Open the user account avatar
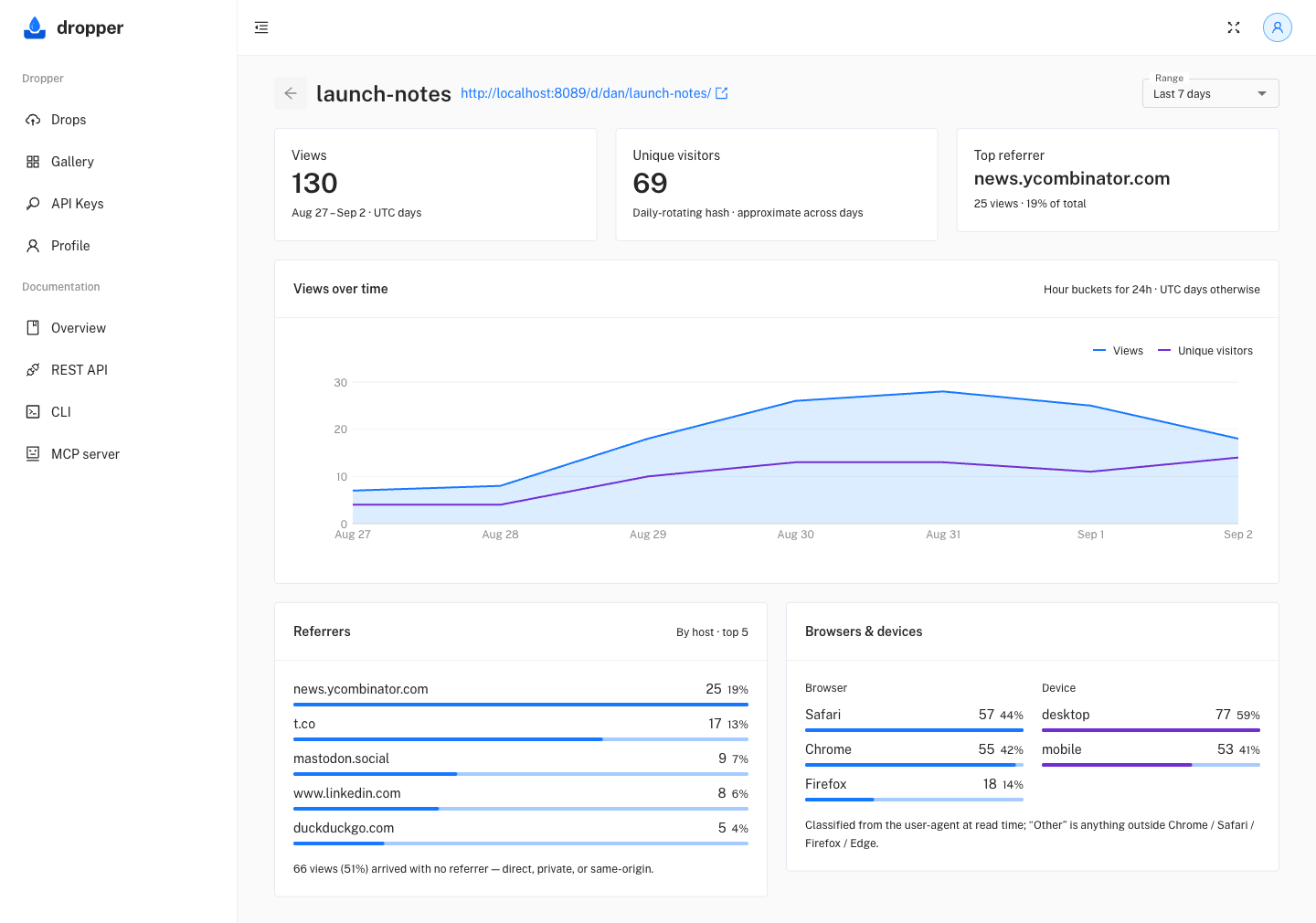 [x=1278, y=27]
